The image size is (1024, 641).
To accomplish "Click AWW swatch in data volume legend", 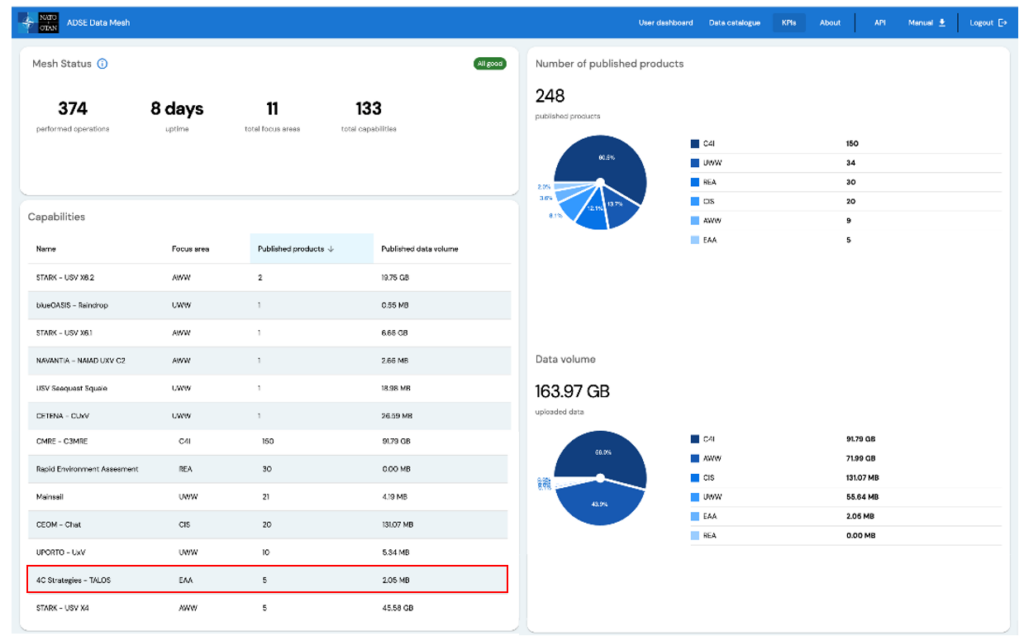I will coord(695,458).
